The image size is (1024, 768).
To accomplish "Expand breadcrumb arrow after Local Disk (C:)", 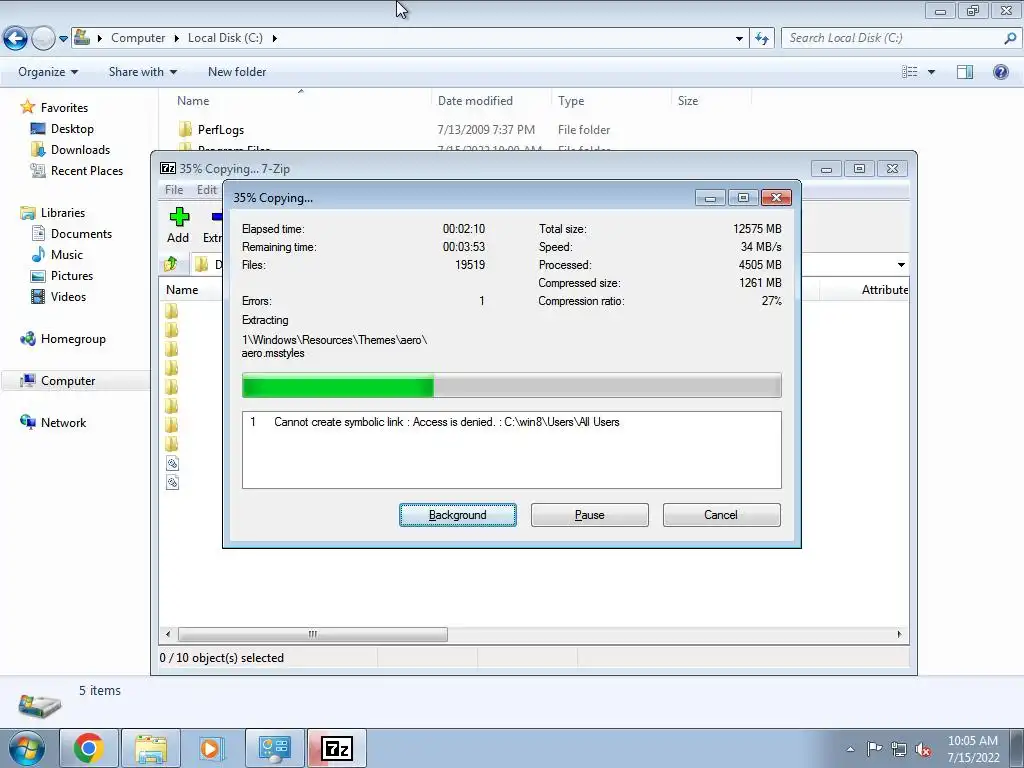I will coord(274,38).
